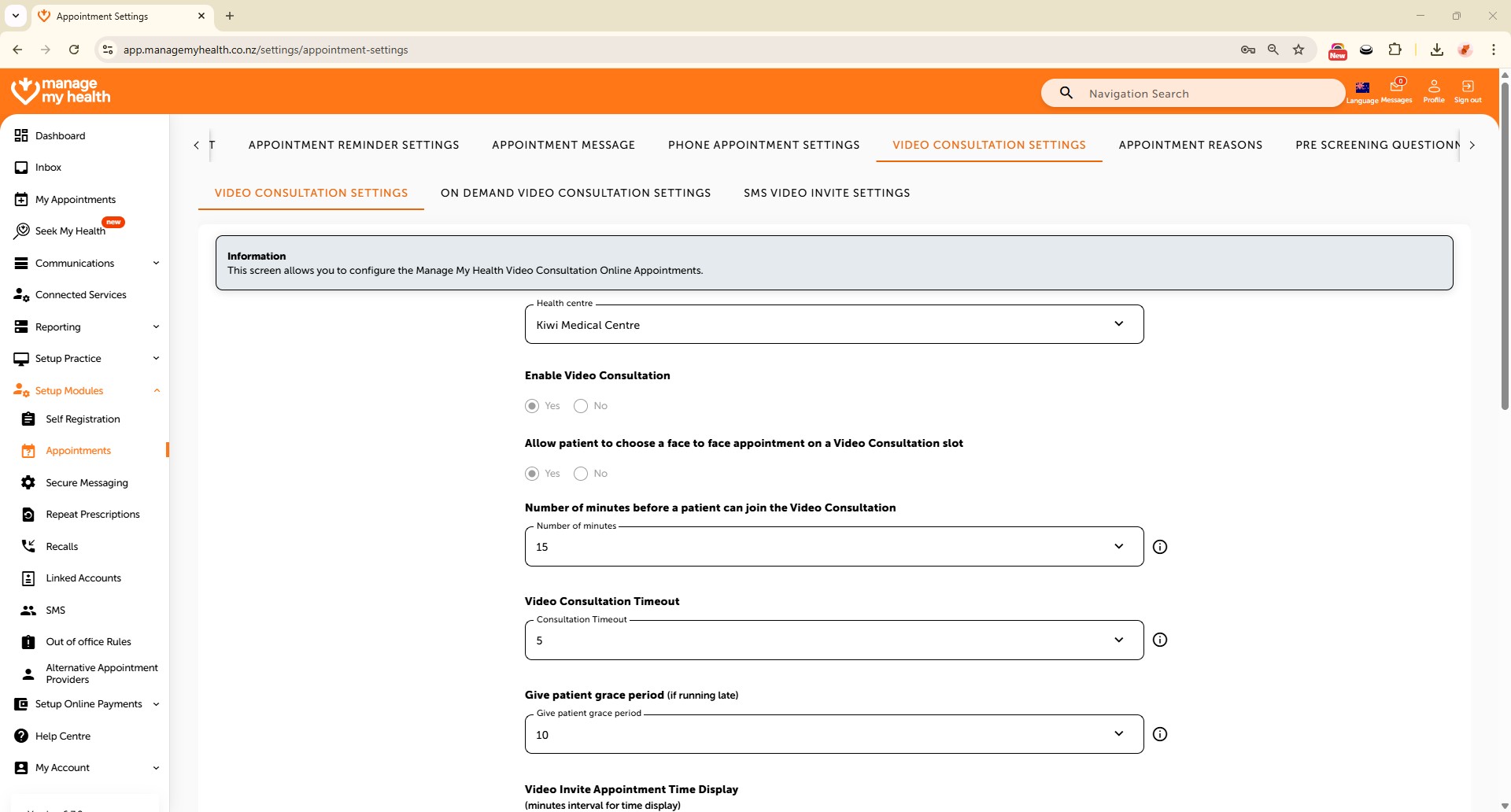Screen dimensions: 1511x812
Task: Click the Navigation Search field
Action: point(1204,94)
